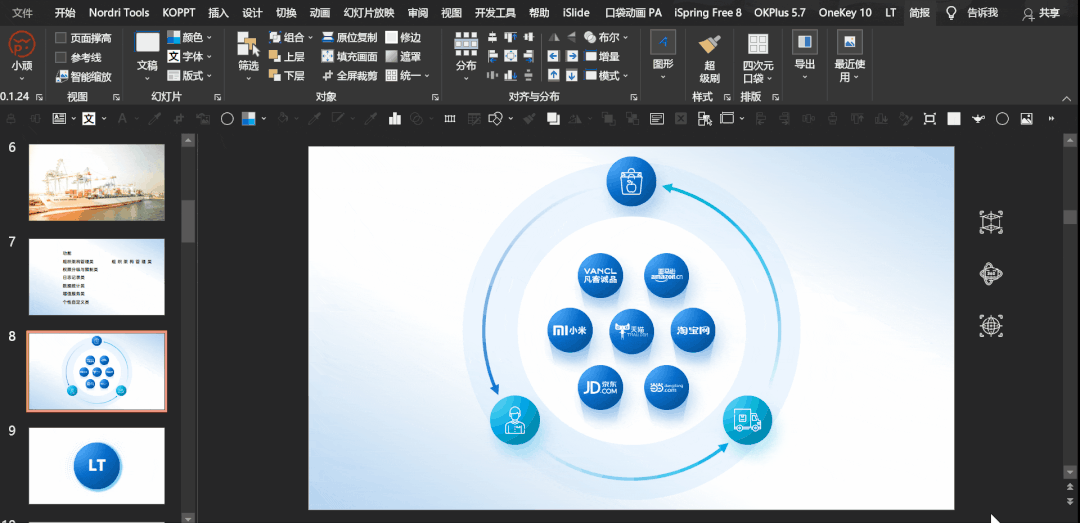Click the 360 rotate icon beside slide
This screenshot has height=523, width=1080.
point(991,274)
